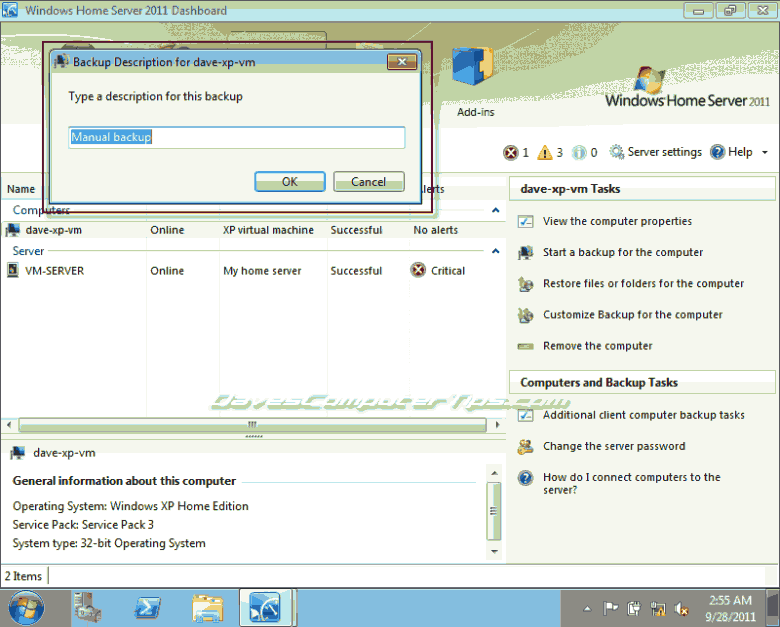The width and height of the screenshot is (780, 627).
Task: Select VM-SERVER name in list
Action: pyautogui.click(x=55, y=271)
